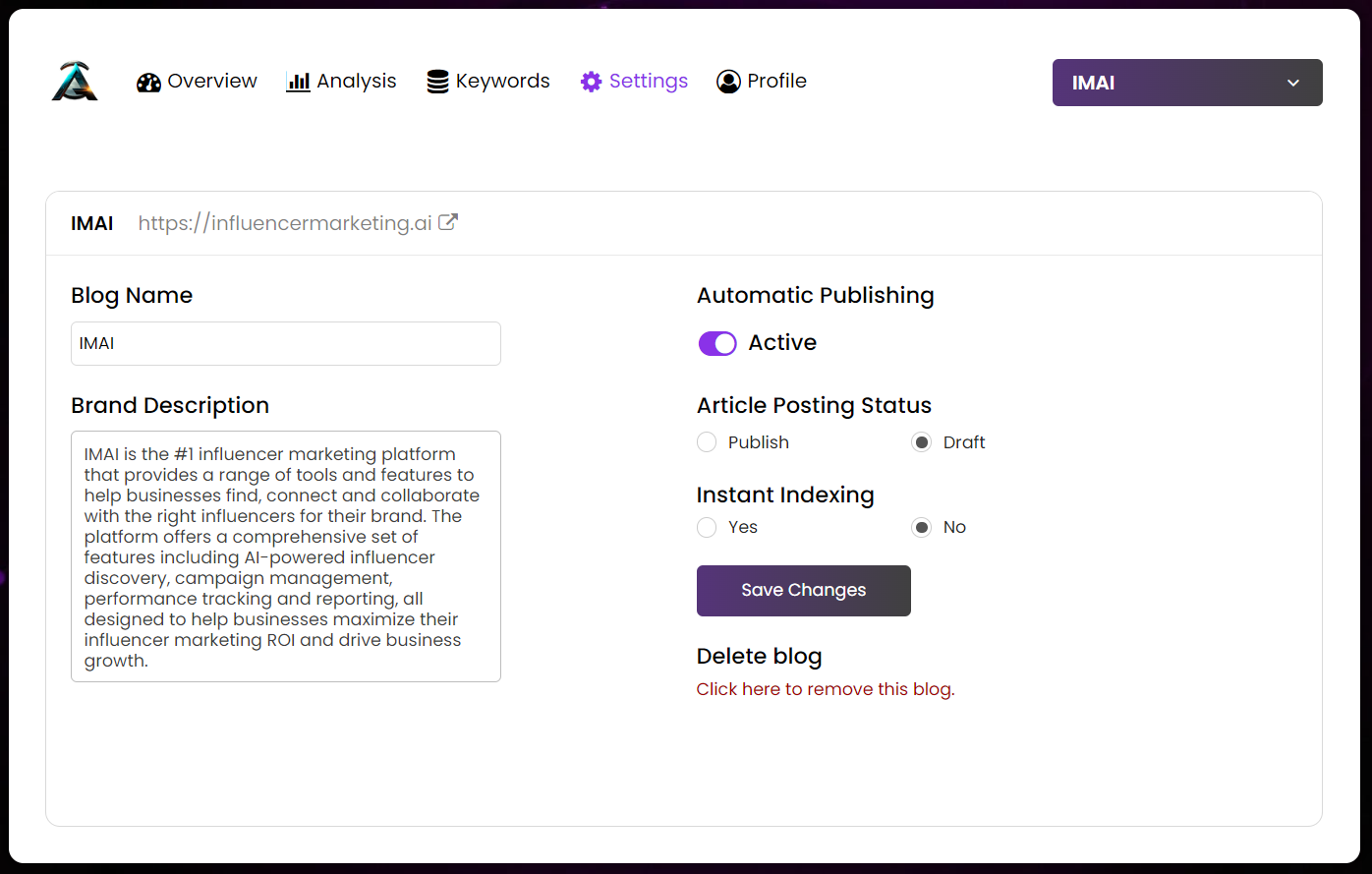1372x874 pixels.
Task: Go to the Analysis section
Action: coord(357,82)
